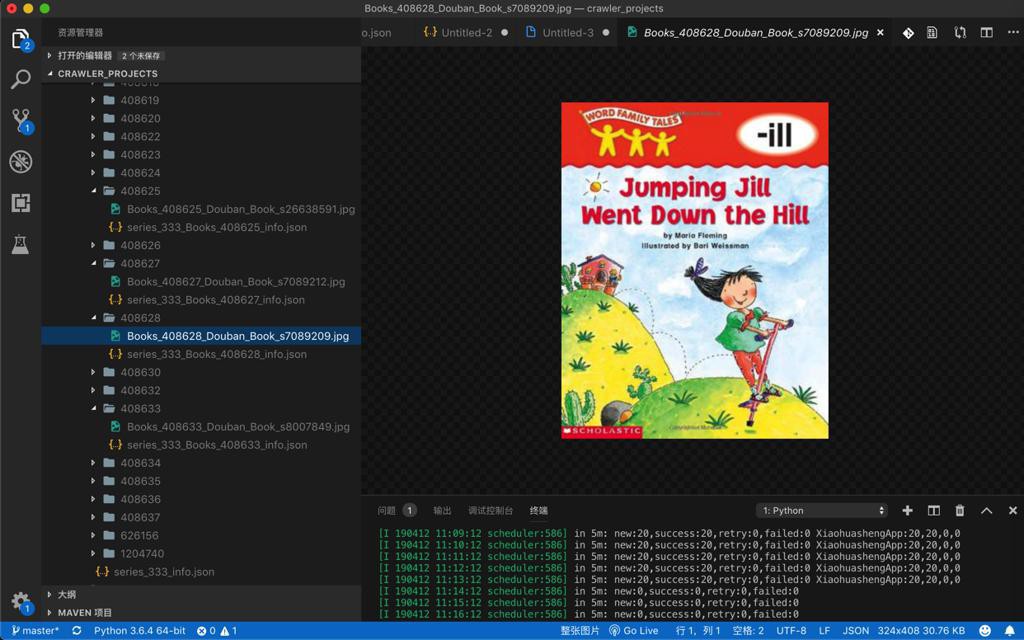Expand folder 408619
Viewport: 1024px width, 640px height.
(x=139, y=100)
